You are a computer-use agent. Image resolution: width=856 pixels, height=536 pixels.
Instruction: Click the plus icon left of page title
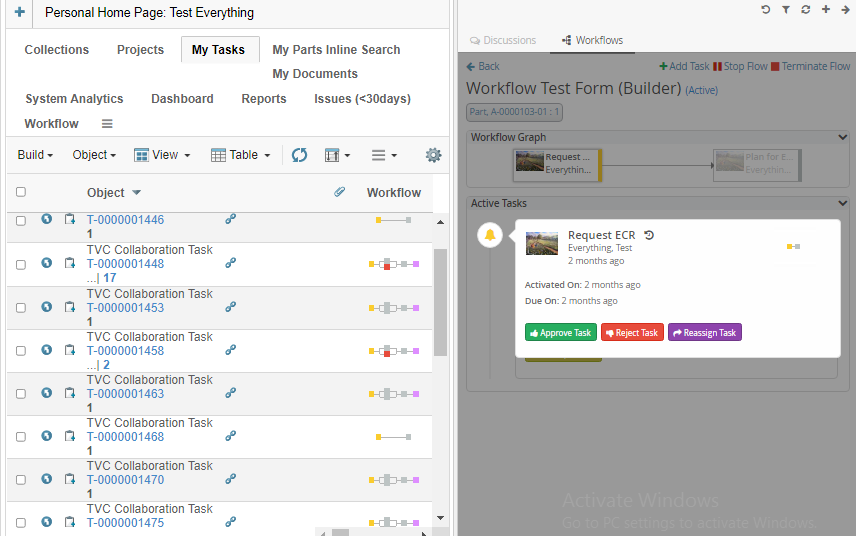pos(19,13)
